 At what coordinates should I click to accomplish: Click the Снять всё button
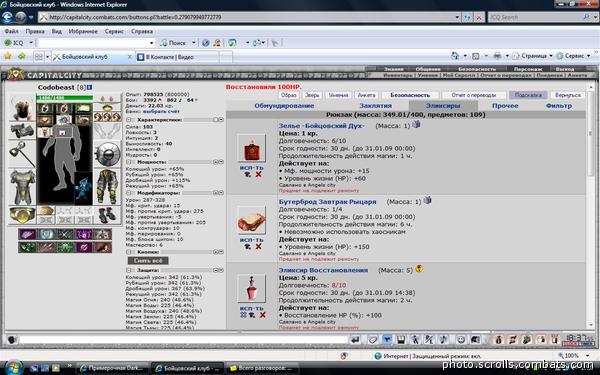point(148,261)
